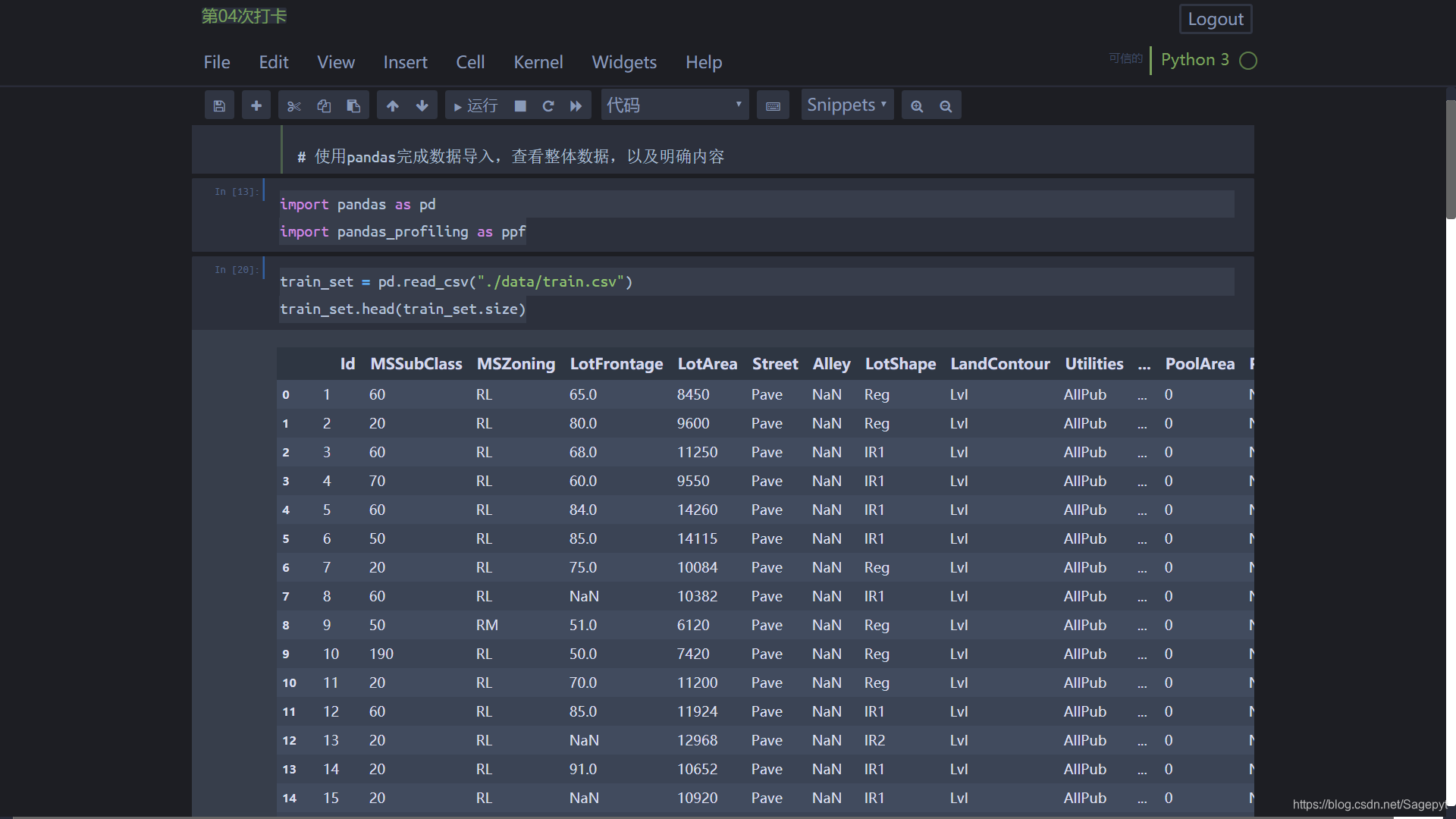Viewport: 1456px width, 819px height.
Task: Click the LotFrontage column header
Action: point(617,364)
